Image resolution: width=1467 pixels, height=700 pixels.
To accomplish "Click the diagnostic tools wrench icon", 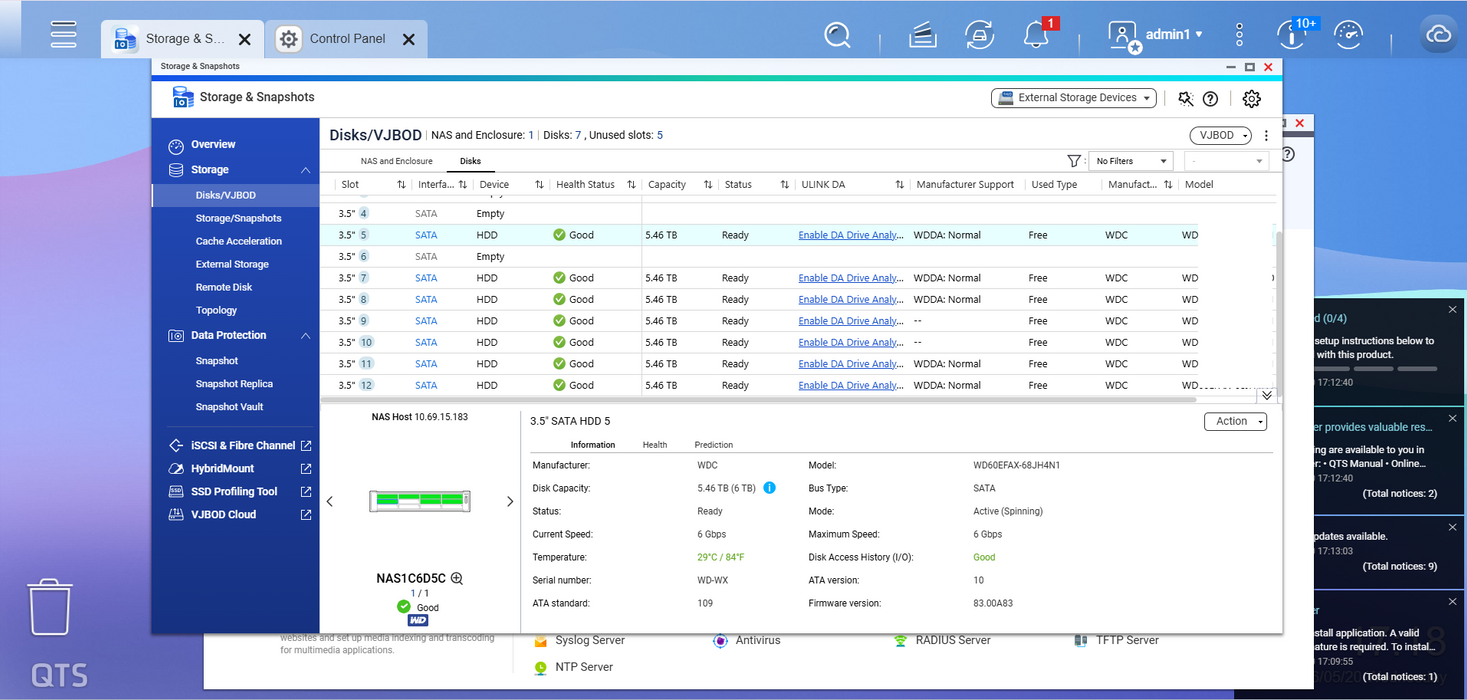I will tap(1186, 98).
